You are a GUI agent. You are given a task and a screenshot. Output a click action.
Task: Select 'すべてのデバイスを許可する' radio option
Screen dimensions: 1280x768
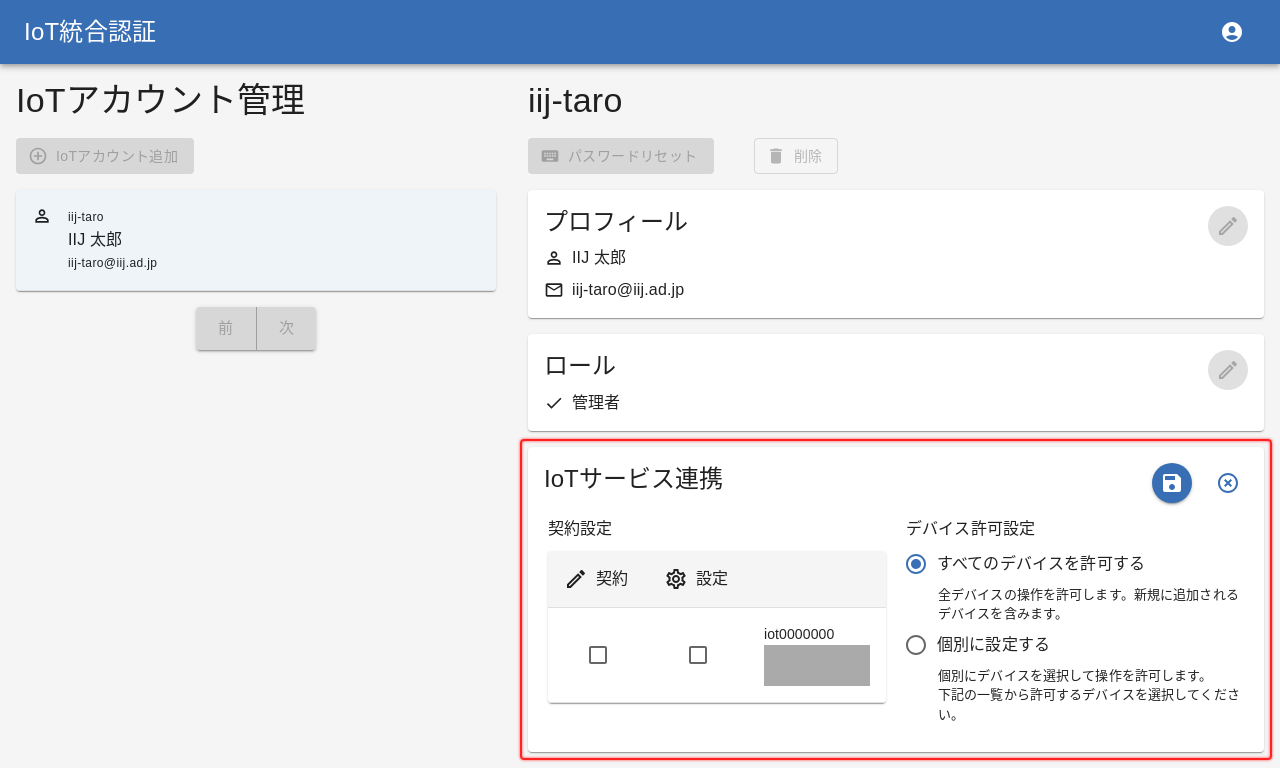916,564
